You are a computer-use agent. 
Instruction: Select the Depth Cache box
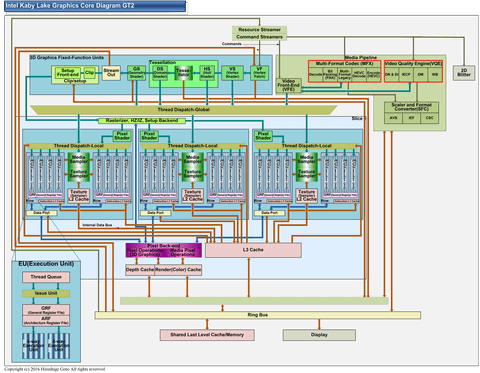point(140,270)
